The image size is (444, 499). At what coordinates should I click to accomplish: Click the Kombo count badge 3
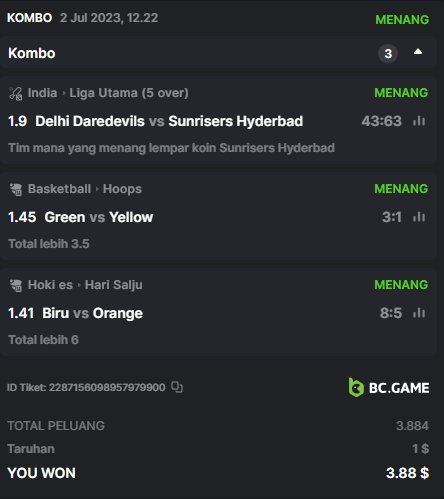pyautogui.click(x=388, y=53)
